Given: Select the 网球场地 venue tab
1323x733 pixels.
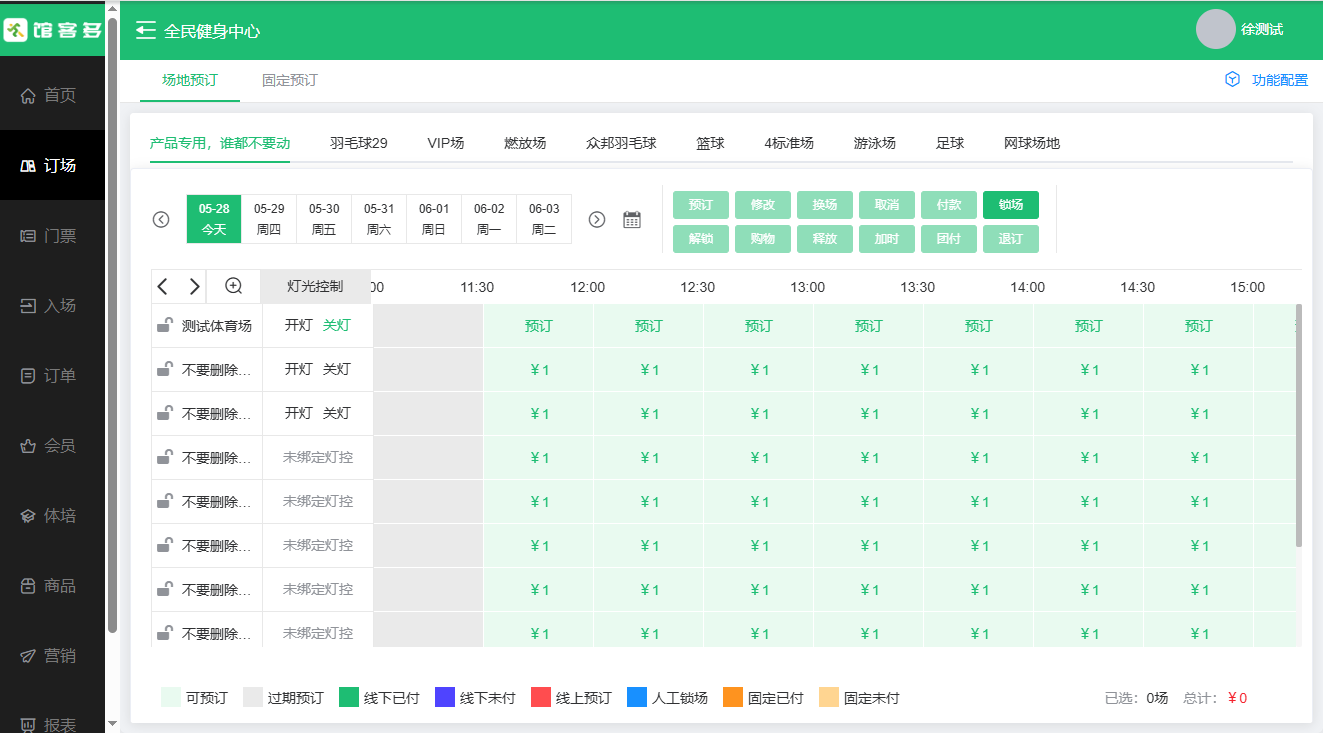Looking at the screenshot, I should coord(1032,143).
